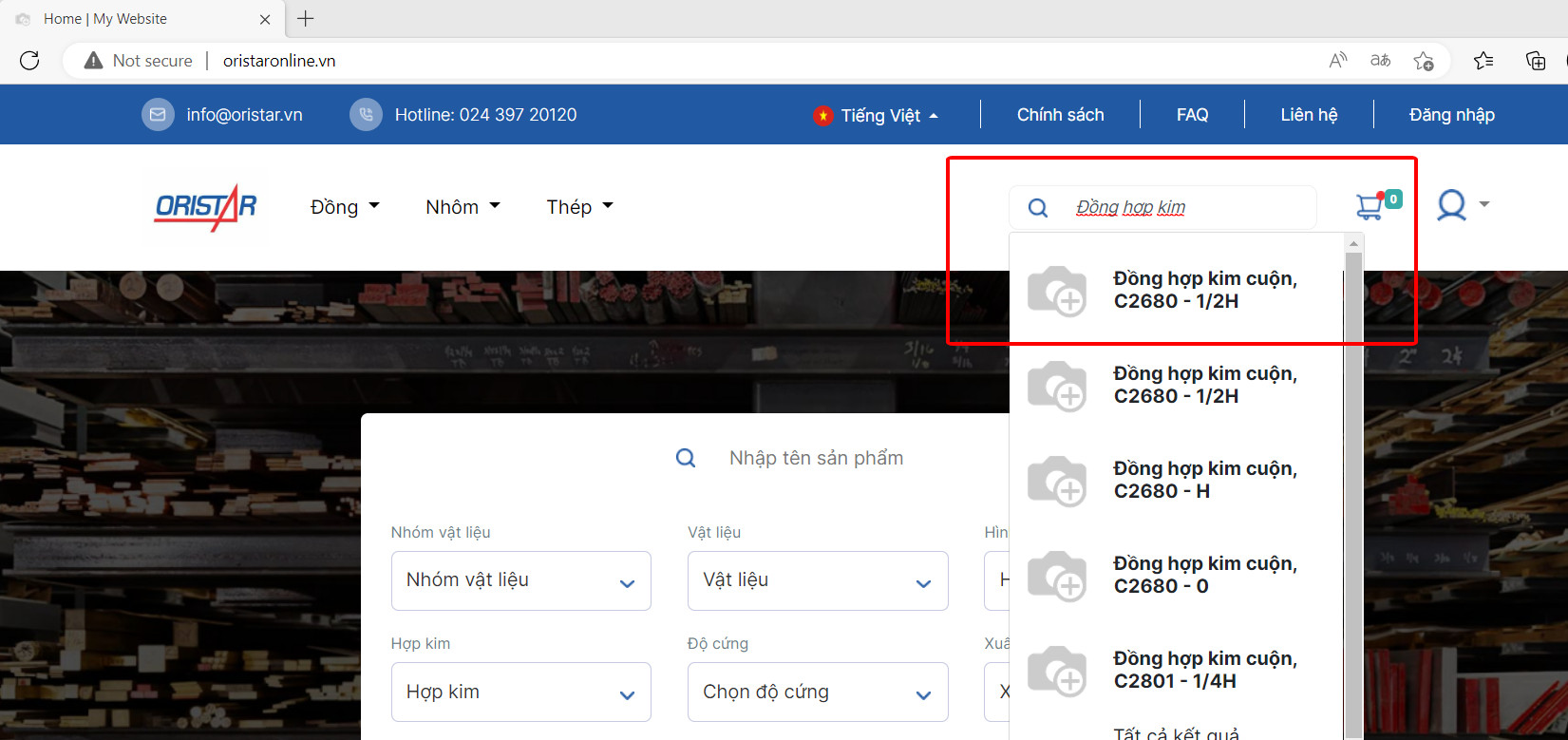Click the user account avatar icon

(1451, 205)
